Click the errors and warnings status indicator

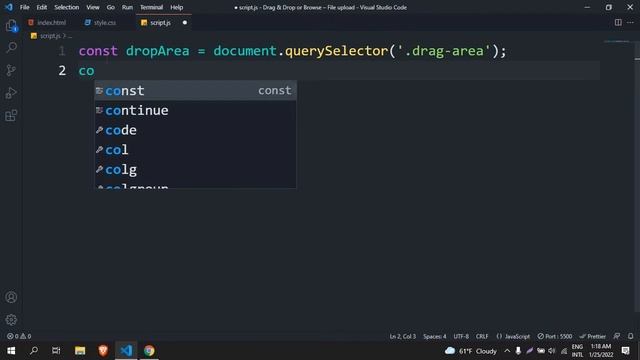(x=19, y=336)
